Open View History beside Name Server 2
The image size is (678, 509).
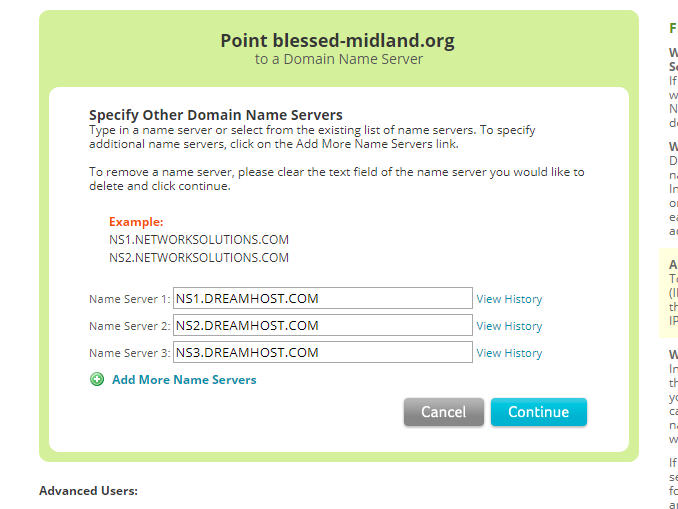[509, 326]
